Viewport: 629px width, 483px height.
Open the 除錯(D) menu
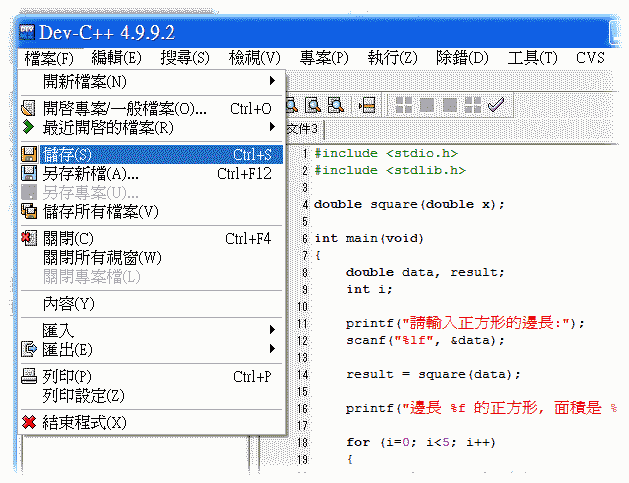tap(462, 58)
